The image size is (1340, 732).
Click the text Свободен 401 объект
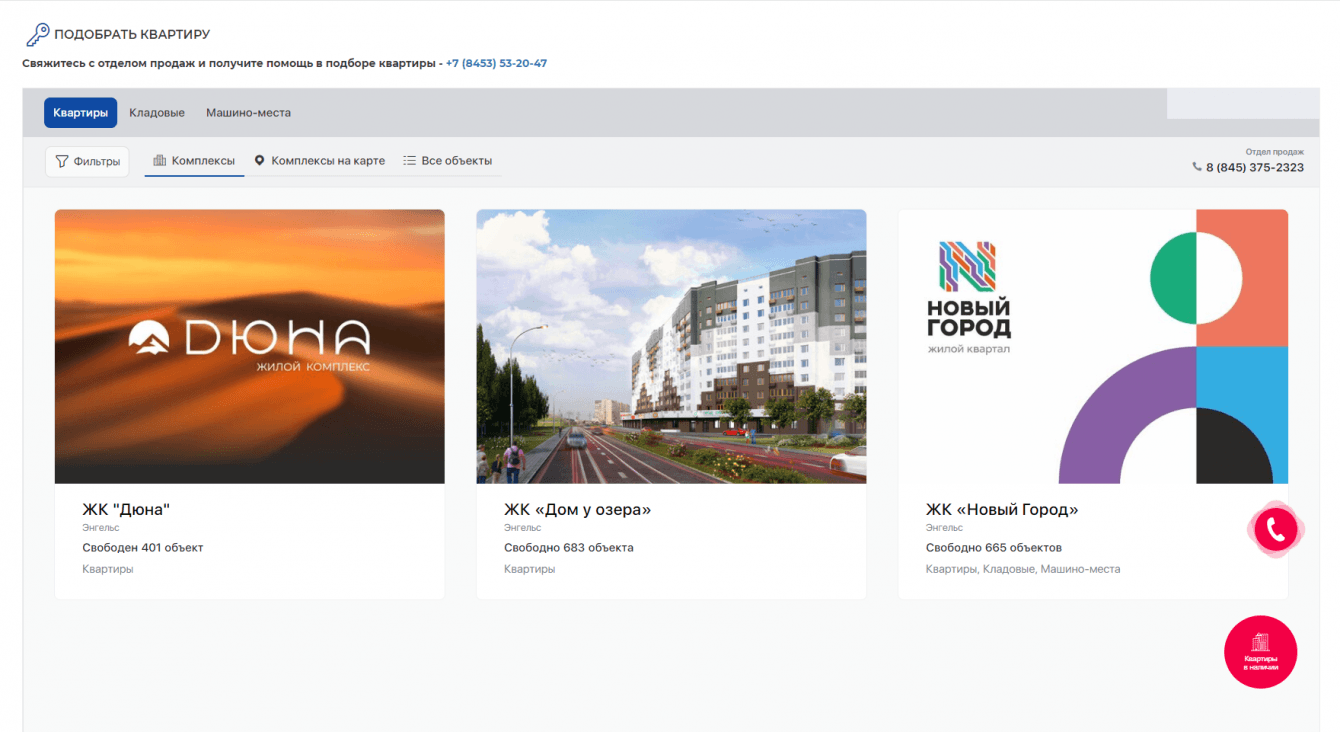143,548
